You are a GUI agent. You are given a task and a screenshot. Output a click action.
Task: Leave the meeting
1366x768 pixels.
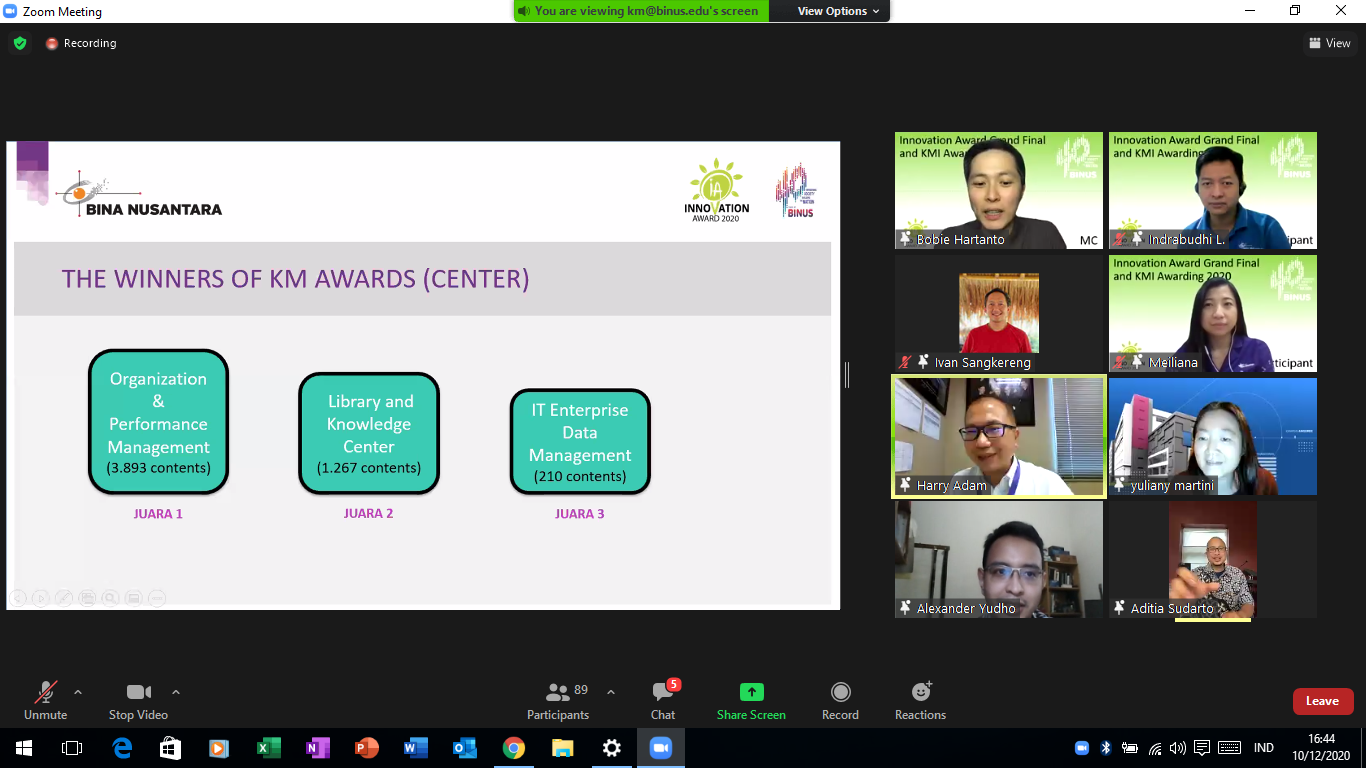click(x=1322, y=701)
